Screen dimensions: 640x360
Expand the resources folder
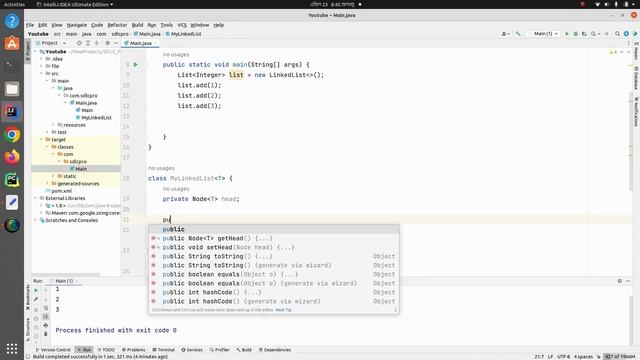click(53, 125)
